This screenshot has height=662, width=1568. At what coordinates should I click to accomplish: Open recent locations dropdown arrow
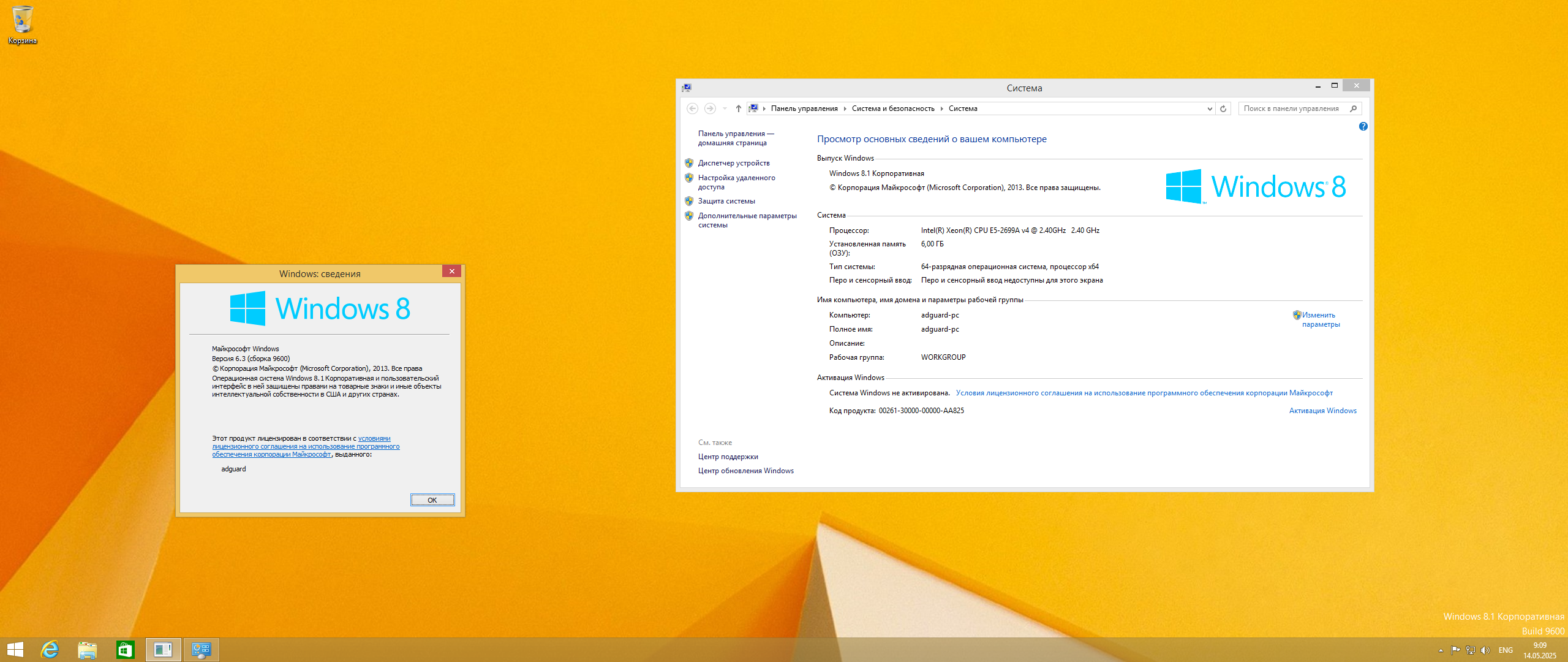pyautogui.click(x=725, y=108)
